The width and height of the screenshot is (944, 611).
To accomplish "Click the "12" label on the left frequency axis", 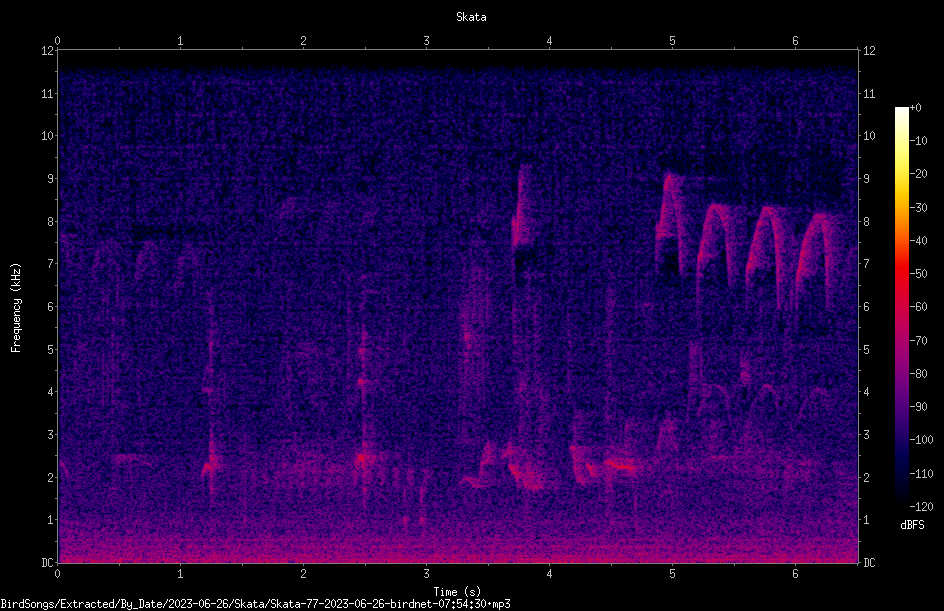I will pos(47,51).
